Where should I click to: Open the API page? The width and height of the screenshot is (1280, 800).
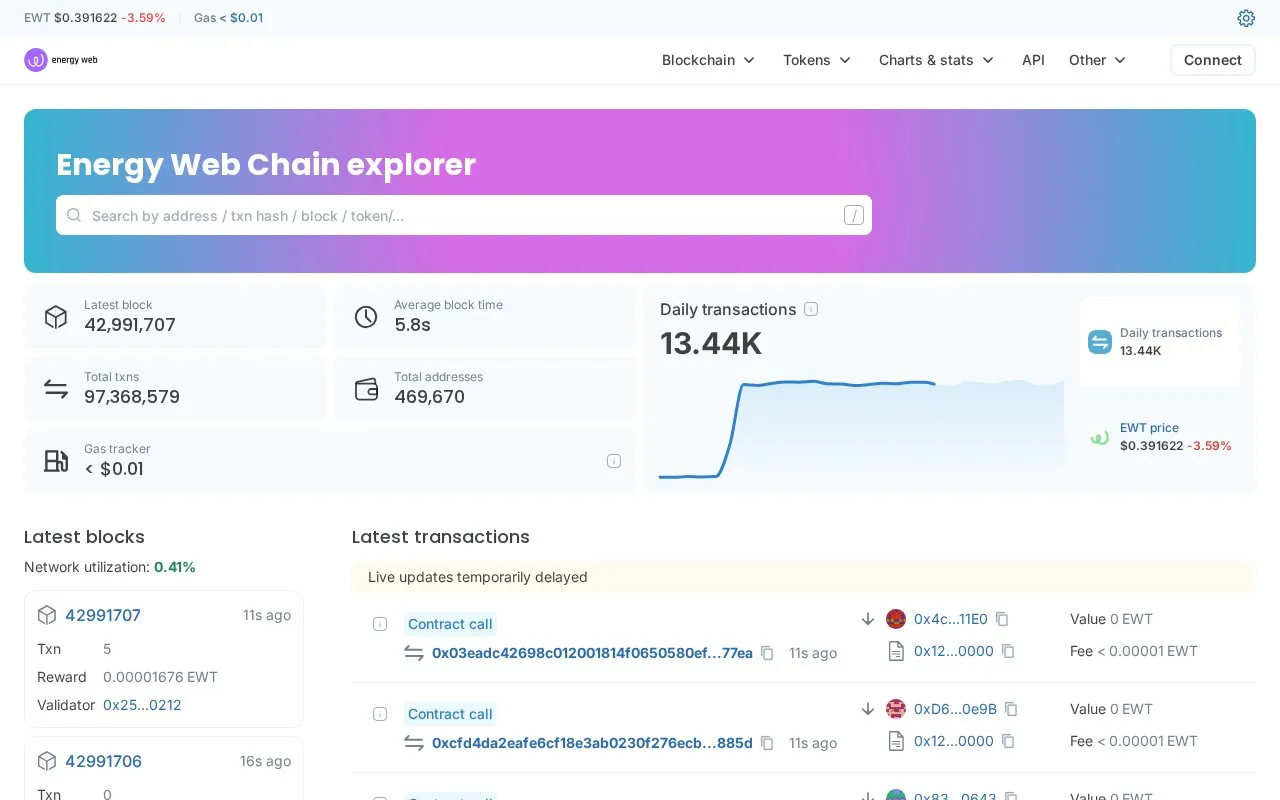[1033, 60]
